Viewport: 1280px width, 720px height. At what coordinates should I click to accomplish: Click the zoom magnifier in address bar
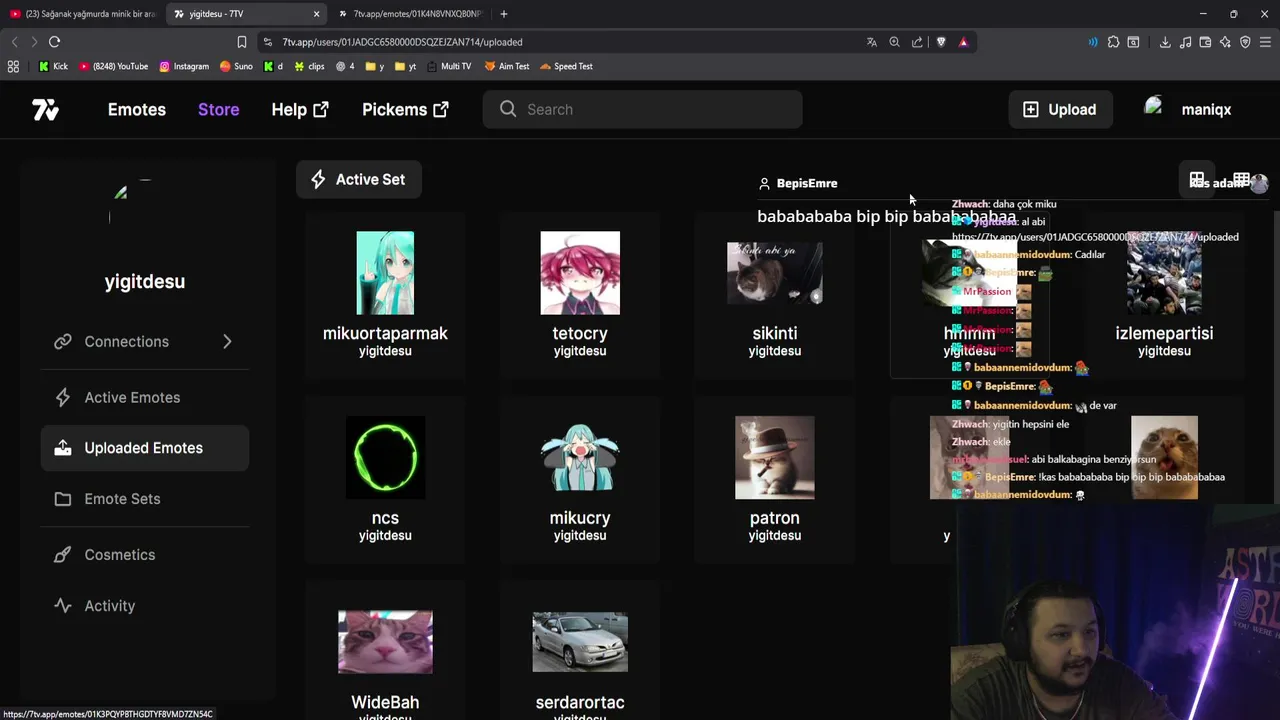(894, 42)
